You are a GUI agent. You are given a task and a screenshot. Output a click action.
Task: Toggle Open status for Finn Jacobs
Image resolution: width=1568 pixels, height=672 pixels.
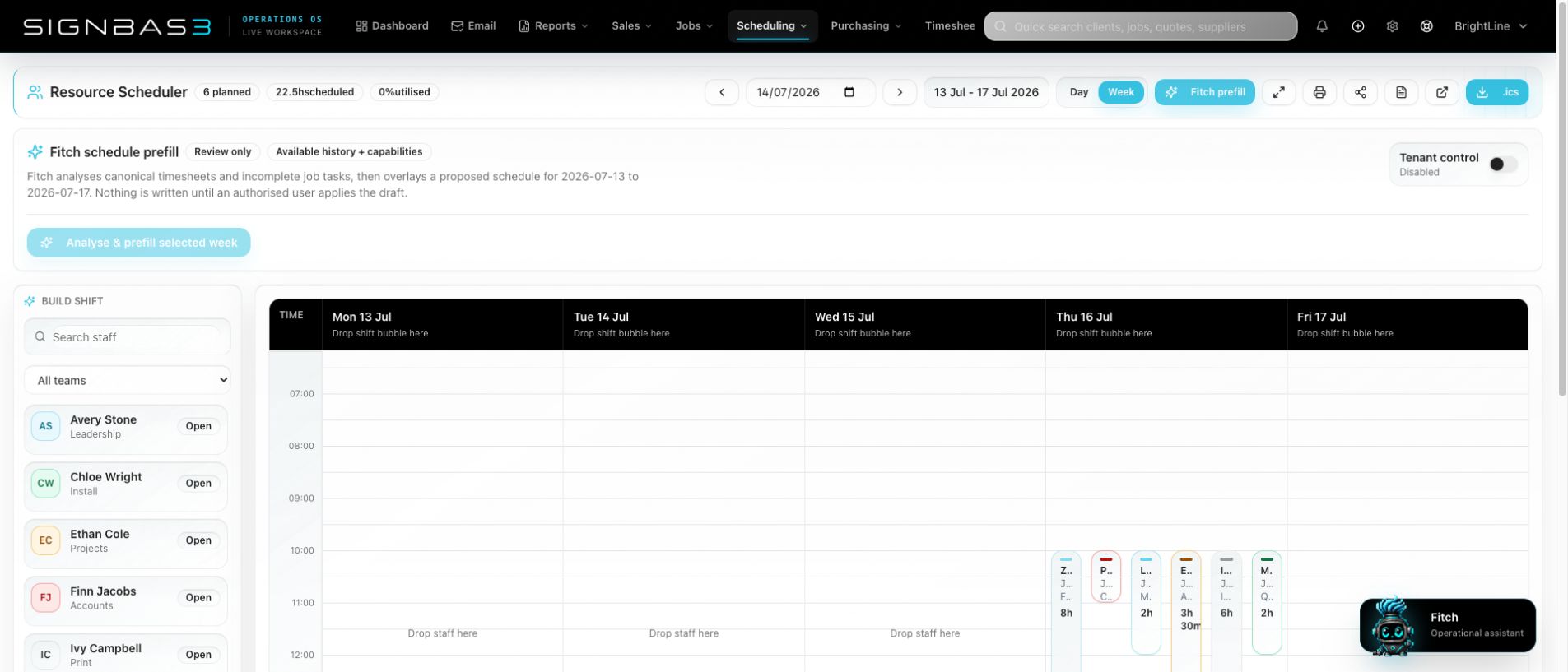(198, 598)
